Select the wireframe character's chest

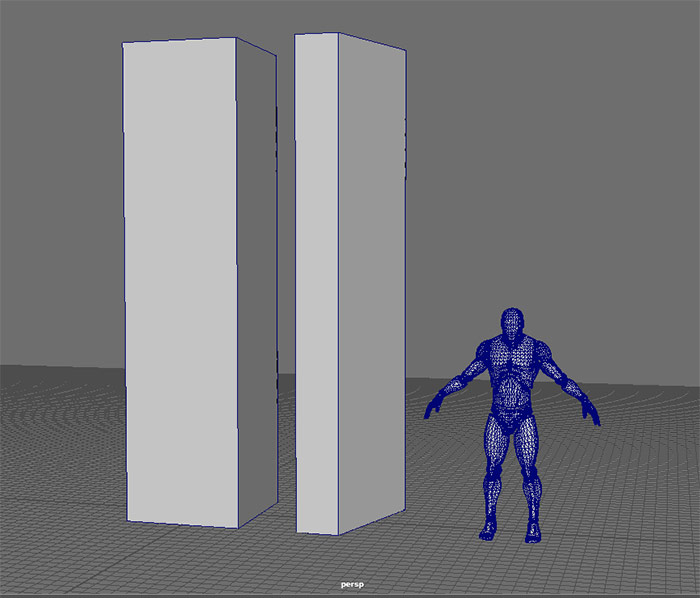[511, 362]
